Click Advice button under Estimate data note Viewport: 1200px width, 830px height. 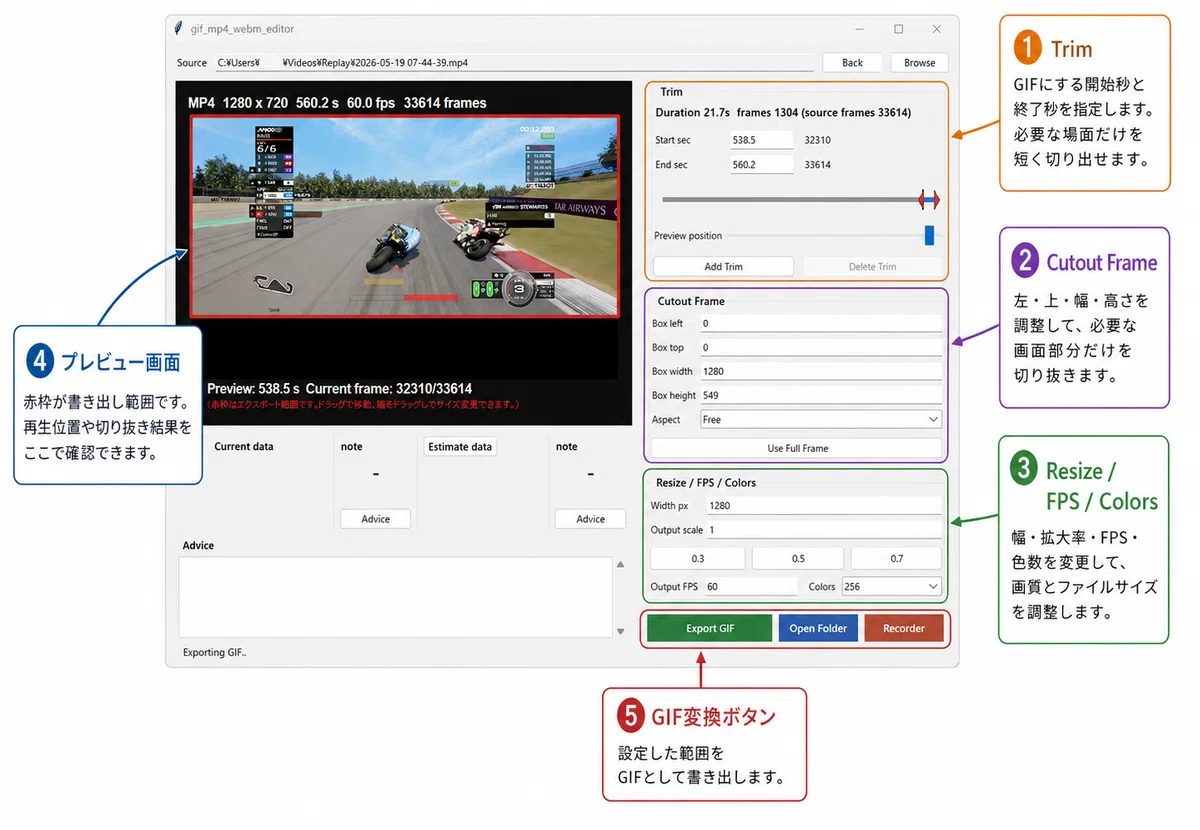pos(590,519)
